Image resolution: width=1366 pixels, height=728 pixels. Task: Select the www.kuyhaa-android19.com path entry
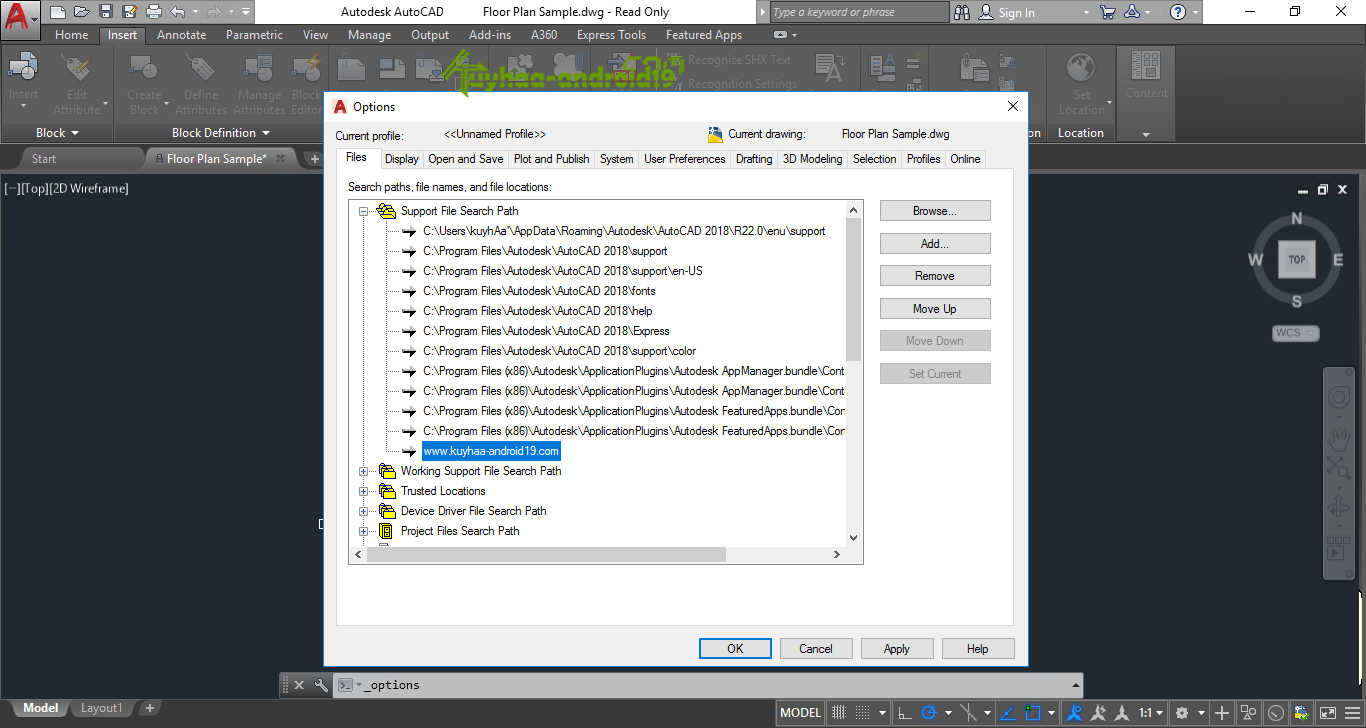(491, 451)
